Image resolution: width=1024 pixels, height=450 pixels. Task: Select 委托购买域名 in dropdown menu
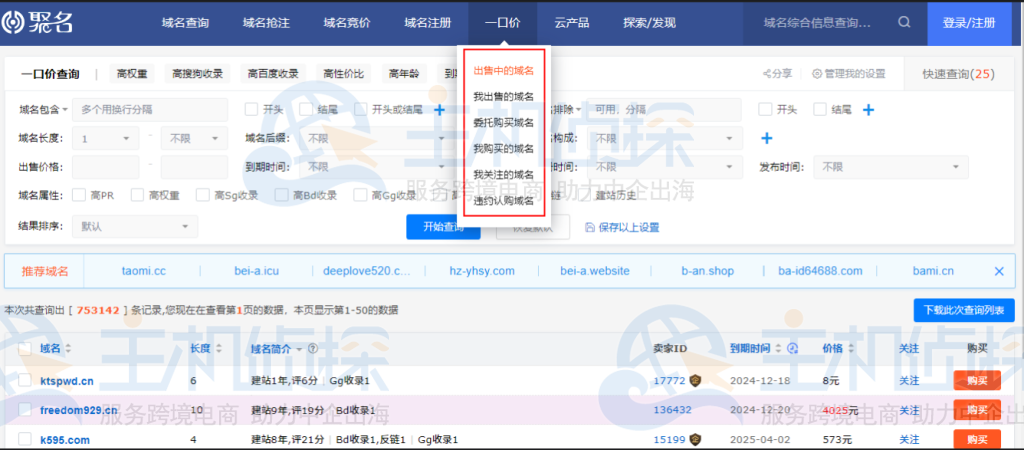pyautogui.click(x=504, y=123)
